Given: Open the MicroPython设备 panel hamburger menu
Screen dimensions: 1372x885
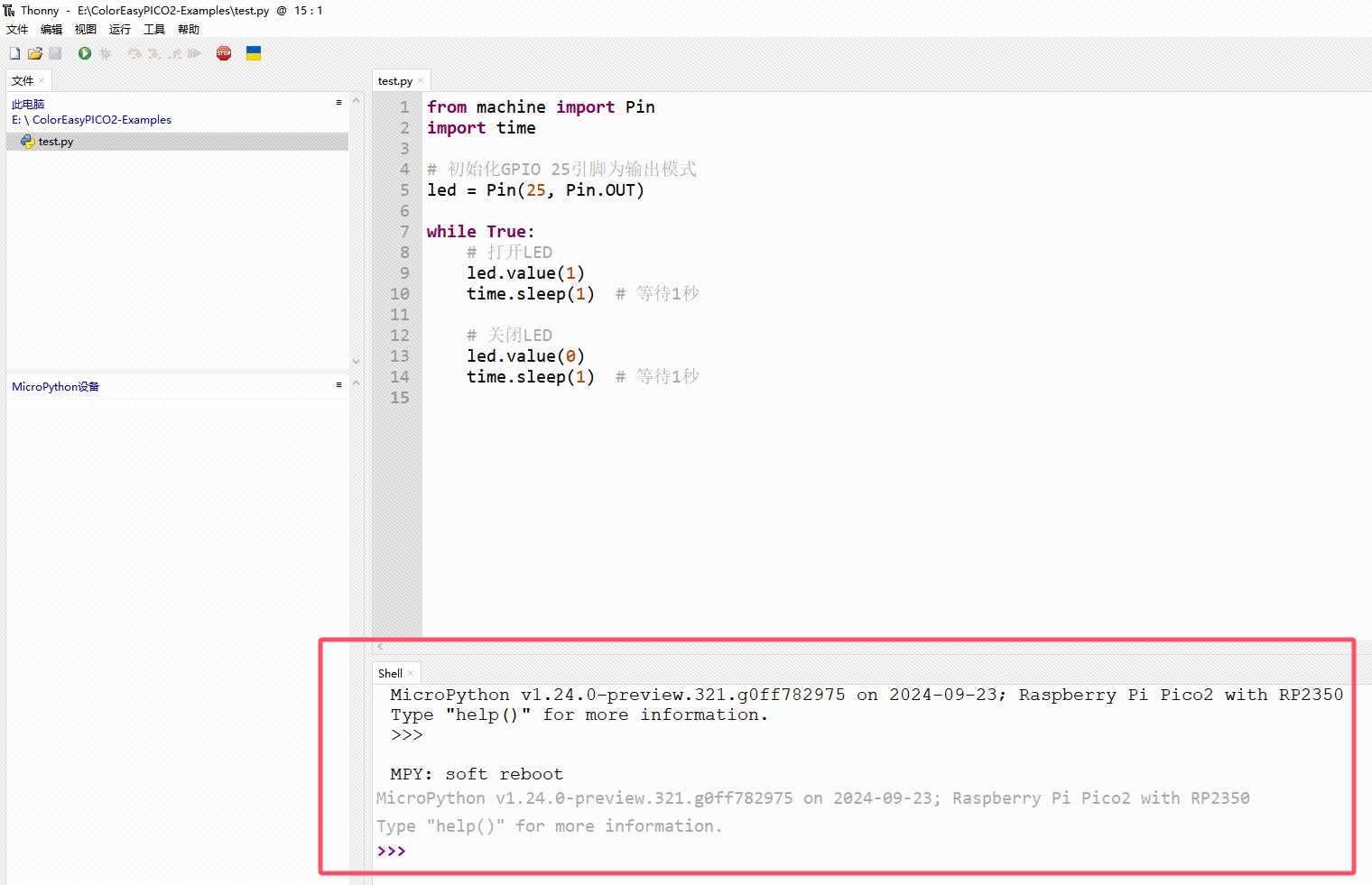Looking at the screenshot, I should point(339,385).
